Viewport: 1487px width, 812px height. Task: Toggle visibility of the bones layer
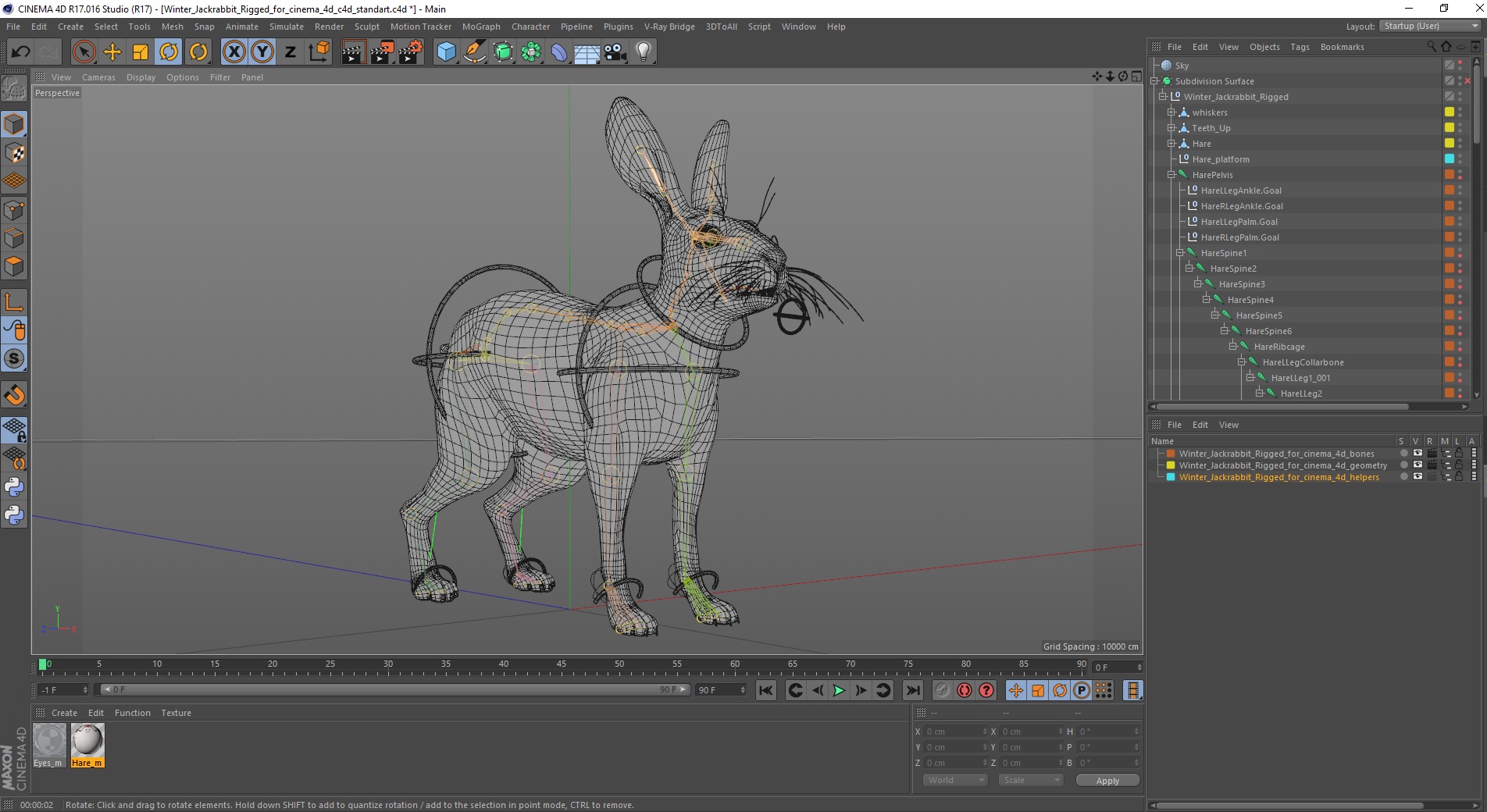point(1417,454)
